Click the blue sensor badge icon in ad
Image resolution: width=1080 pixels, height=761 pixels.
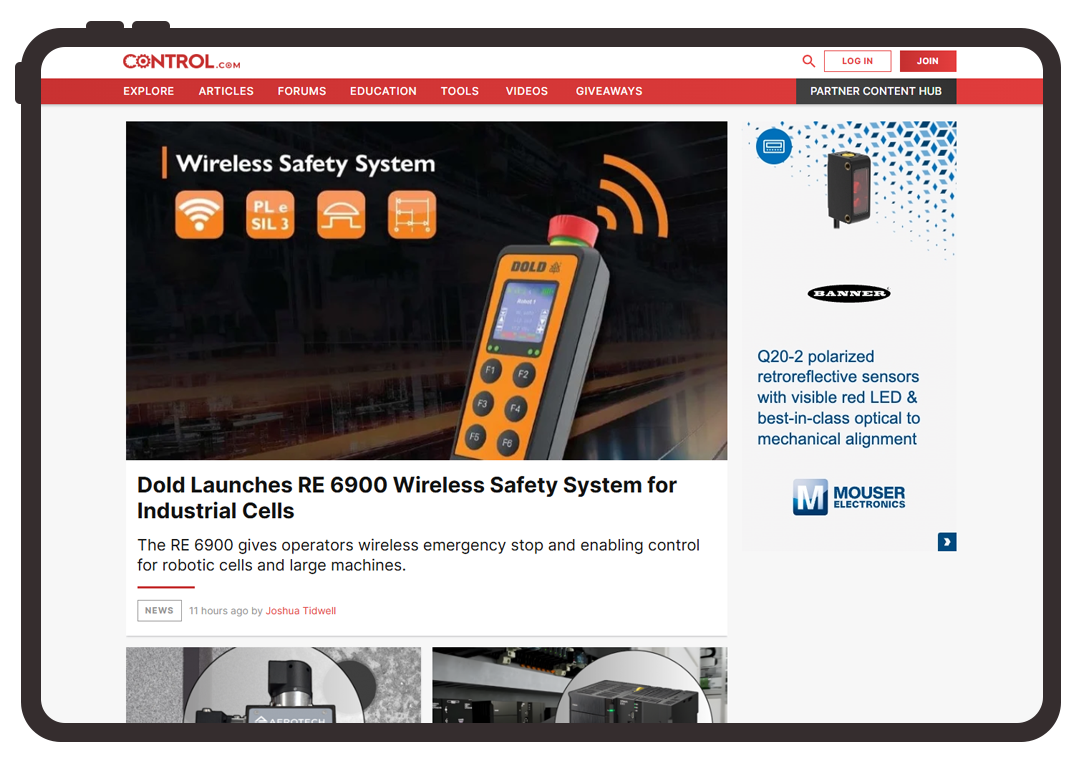tap(774, 146)
